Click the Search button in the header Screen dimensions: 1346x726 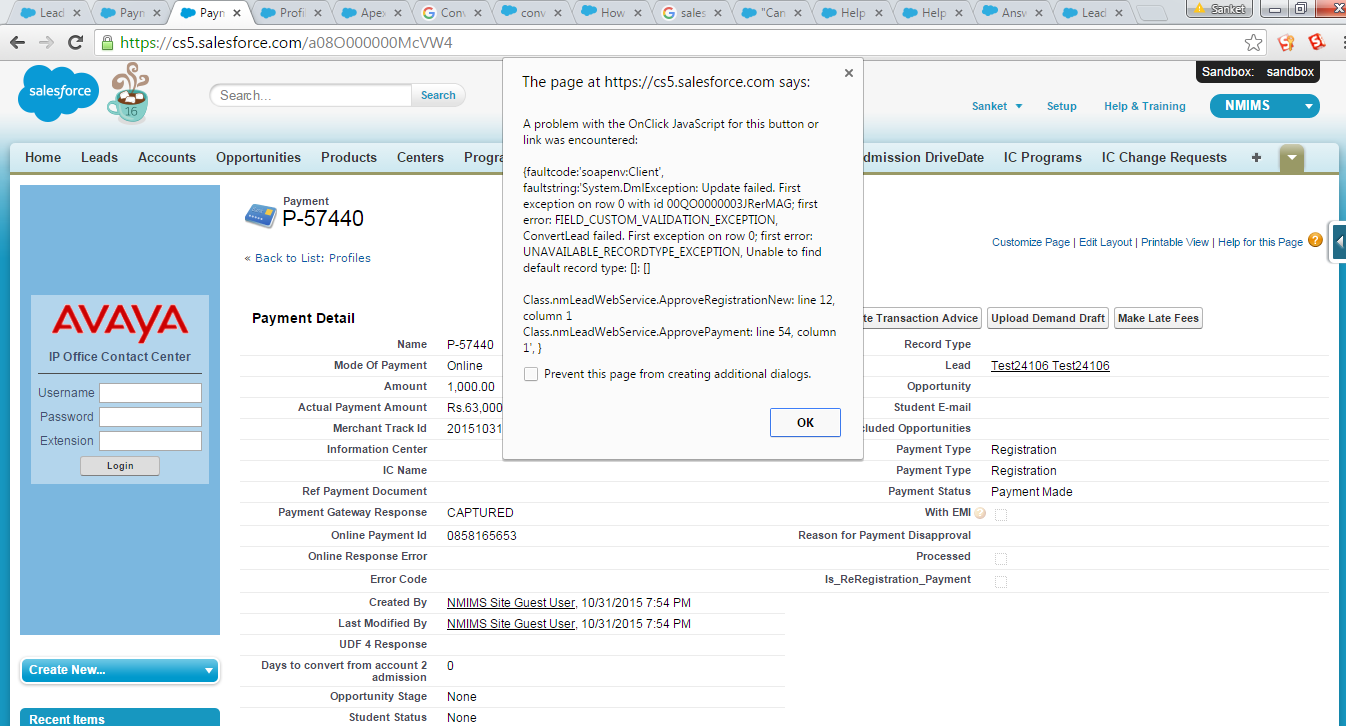coord(438,95)
